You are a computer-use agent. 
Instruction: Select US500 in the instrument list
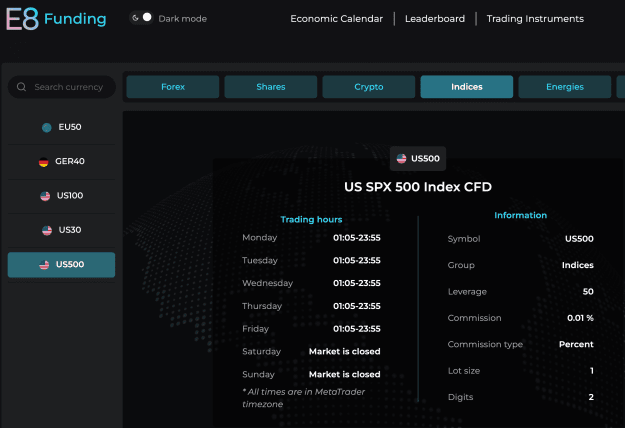pyautogui.click(x=61, y=265)
